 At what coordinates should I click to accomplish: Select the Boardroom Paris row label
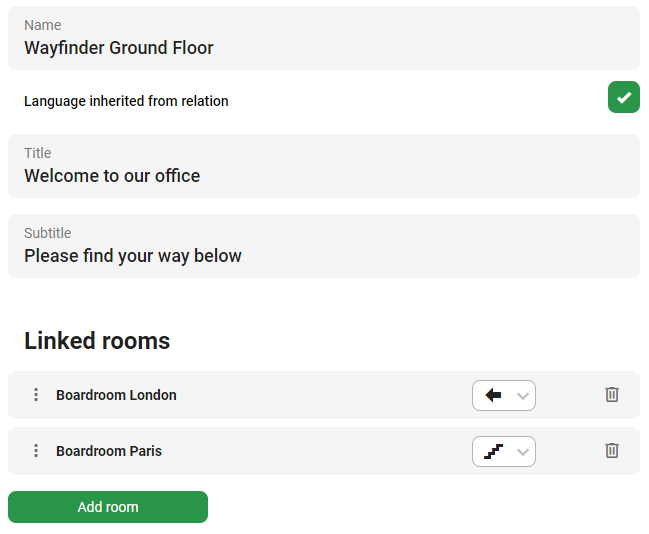point(109,451)
